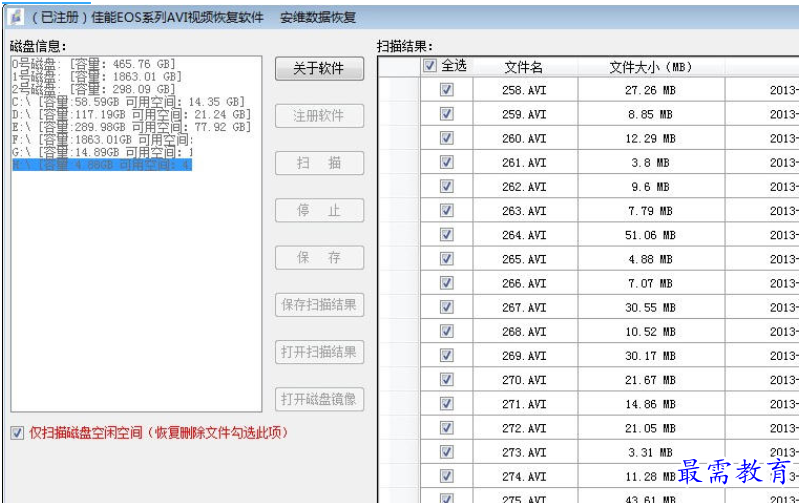799x503 pixels.
Task: Uncheck the checkbox for 263.AVI
Action: 446,210
